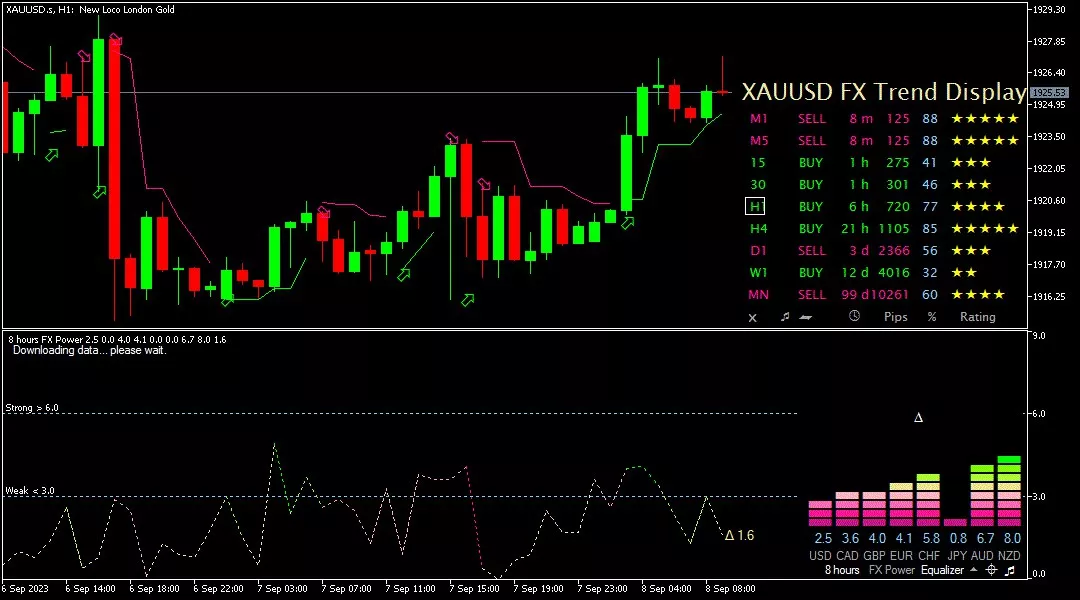Image resolution: width=1080 pixels, height=600 pixels.
Task: Click the 1929.30 price axis label
Action: (1049, 10)
